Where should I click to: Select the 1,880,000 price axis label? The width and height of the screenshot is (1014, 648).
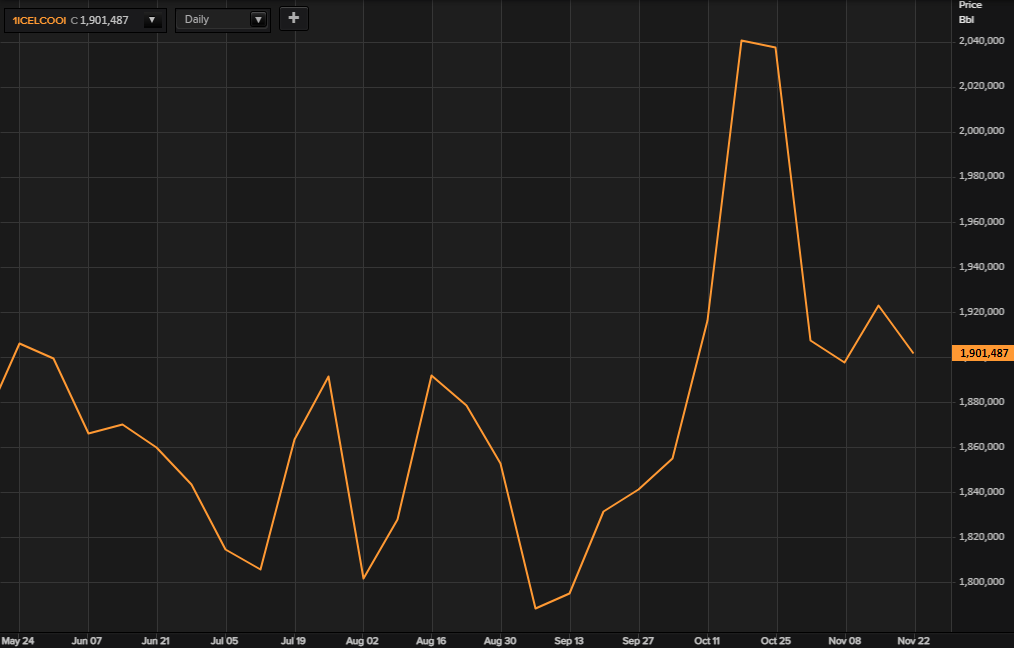[982, 402]
